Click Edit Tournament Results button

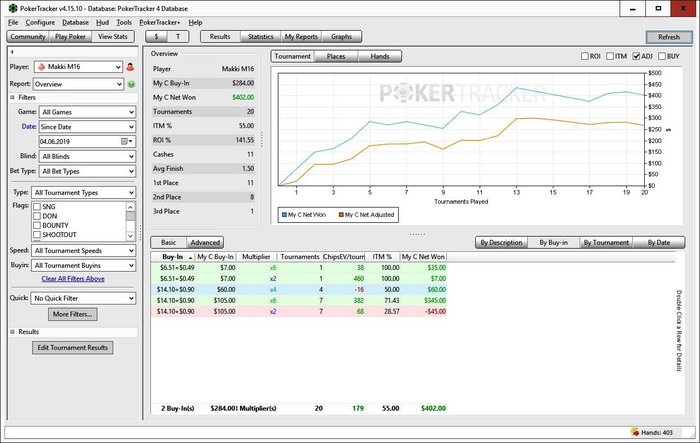coord(72,347)
